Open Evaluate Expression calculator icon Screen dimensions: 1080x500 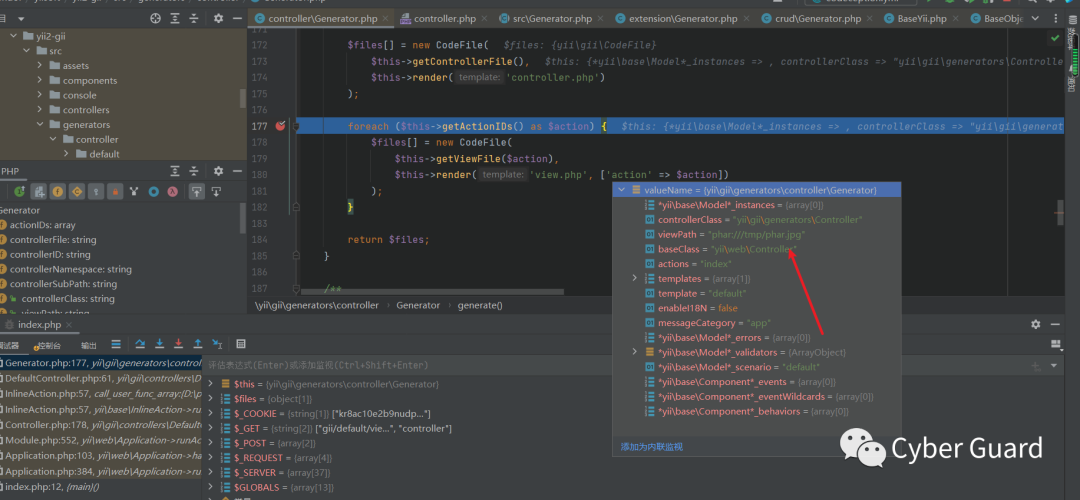[x=240, y=344]
